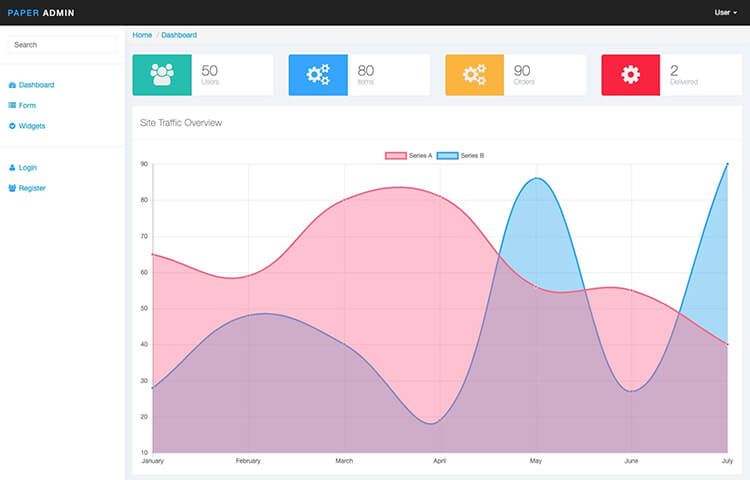Viewport: 750px width, 480px height.
Task: Click the June axis label
Action: coord(631,461)
